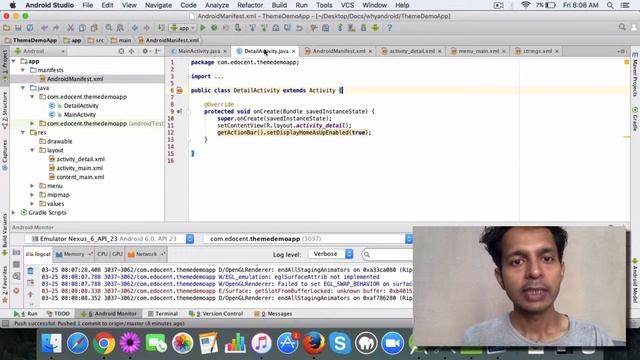
Task: Open the Log level Verbose dropdown
Action: 331,254
